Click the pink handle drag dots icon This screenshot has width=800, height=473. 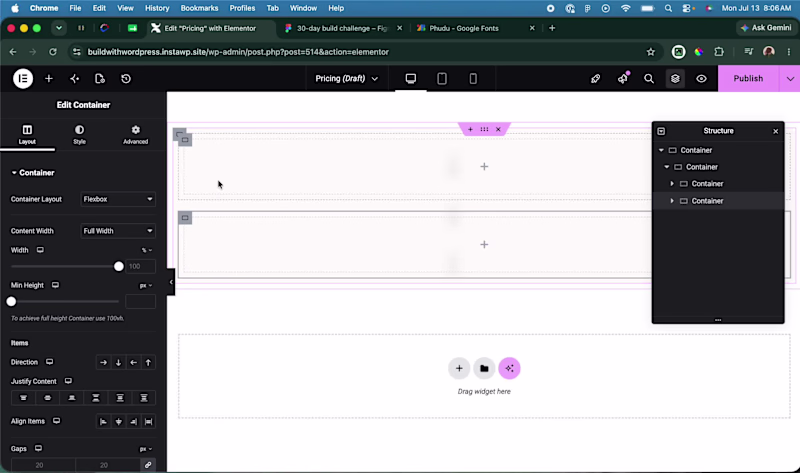pyautogui.click(x=484, y=129)
